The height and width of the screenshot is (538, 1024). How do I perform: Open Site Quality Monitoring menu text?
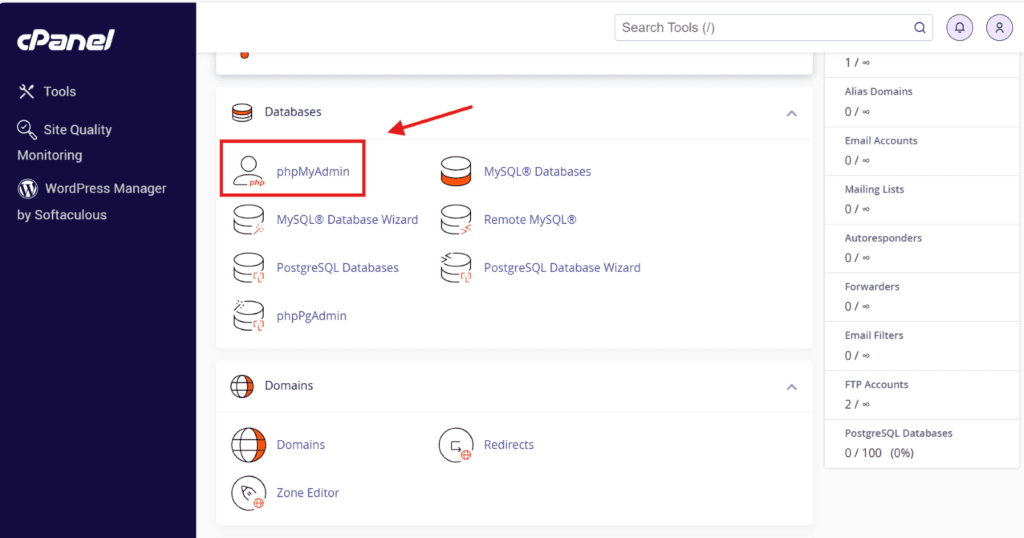(64, 142)
